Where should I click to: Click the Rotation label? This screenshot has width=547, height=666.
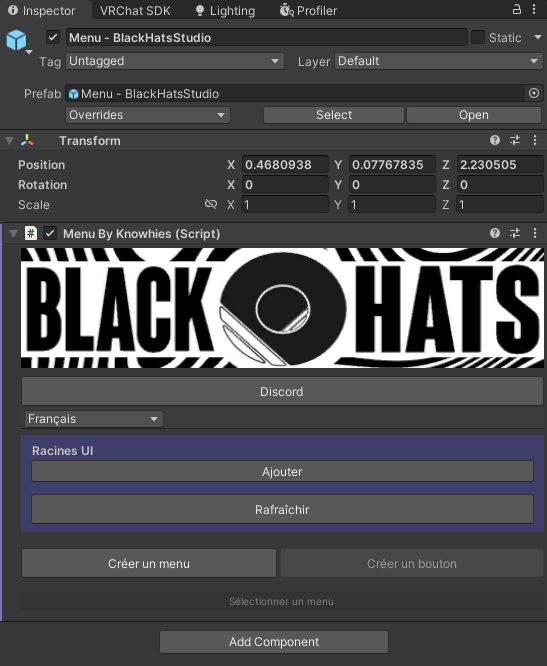42,185
